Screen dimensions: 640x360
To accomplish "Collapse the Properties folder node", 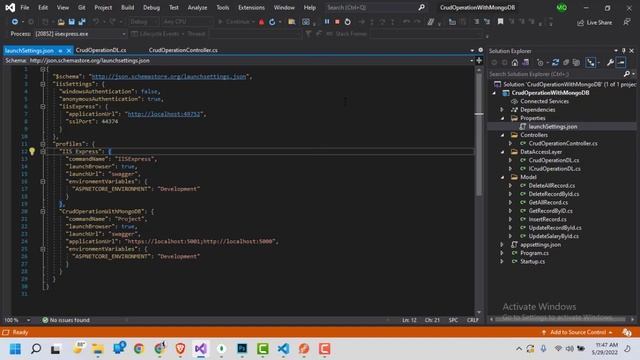I will click(502, 118).
